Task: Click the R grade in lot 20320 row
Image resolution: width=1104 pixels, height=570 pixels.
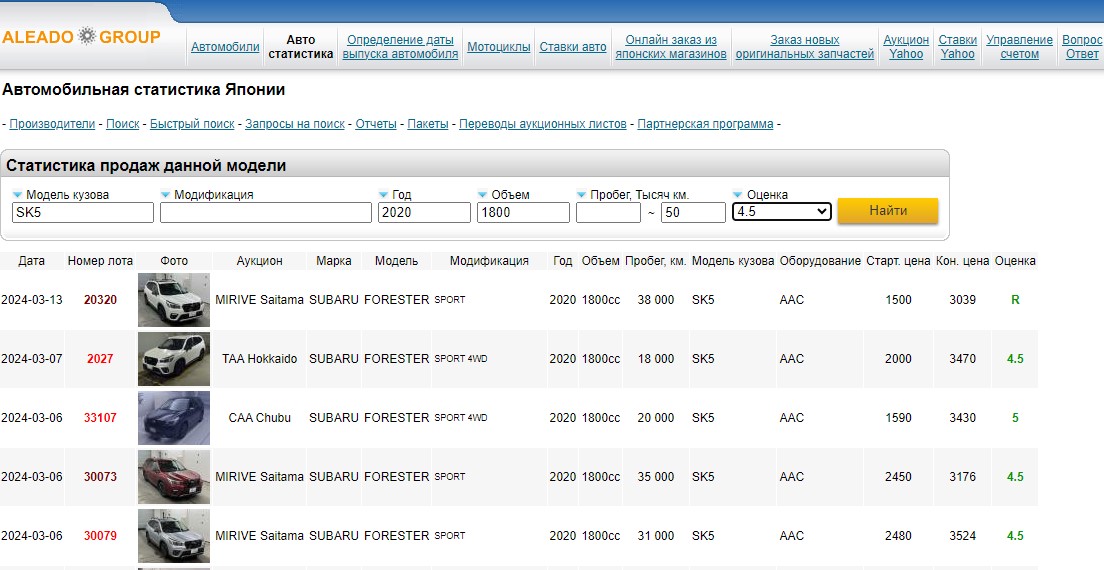Action: click(1015, 300)
